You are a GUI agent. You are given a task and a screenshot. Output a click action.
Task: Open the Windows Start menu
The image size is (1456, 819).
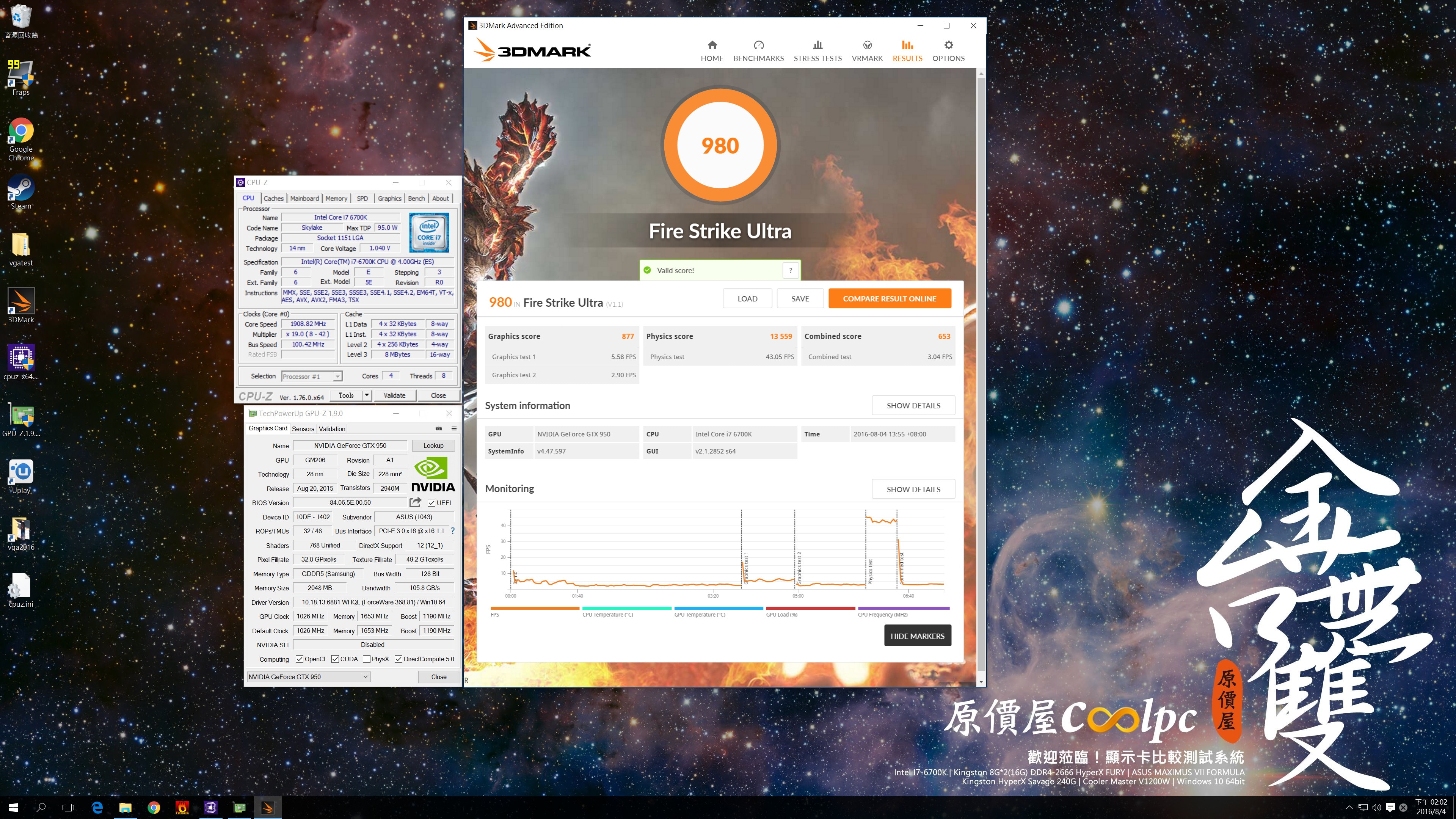coord(14,807)
